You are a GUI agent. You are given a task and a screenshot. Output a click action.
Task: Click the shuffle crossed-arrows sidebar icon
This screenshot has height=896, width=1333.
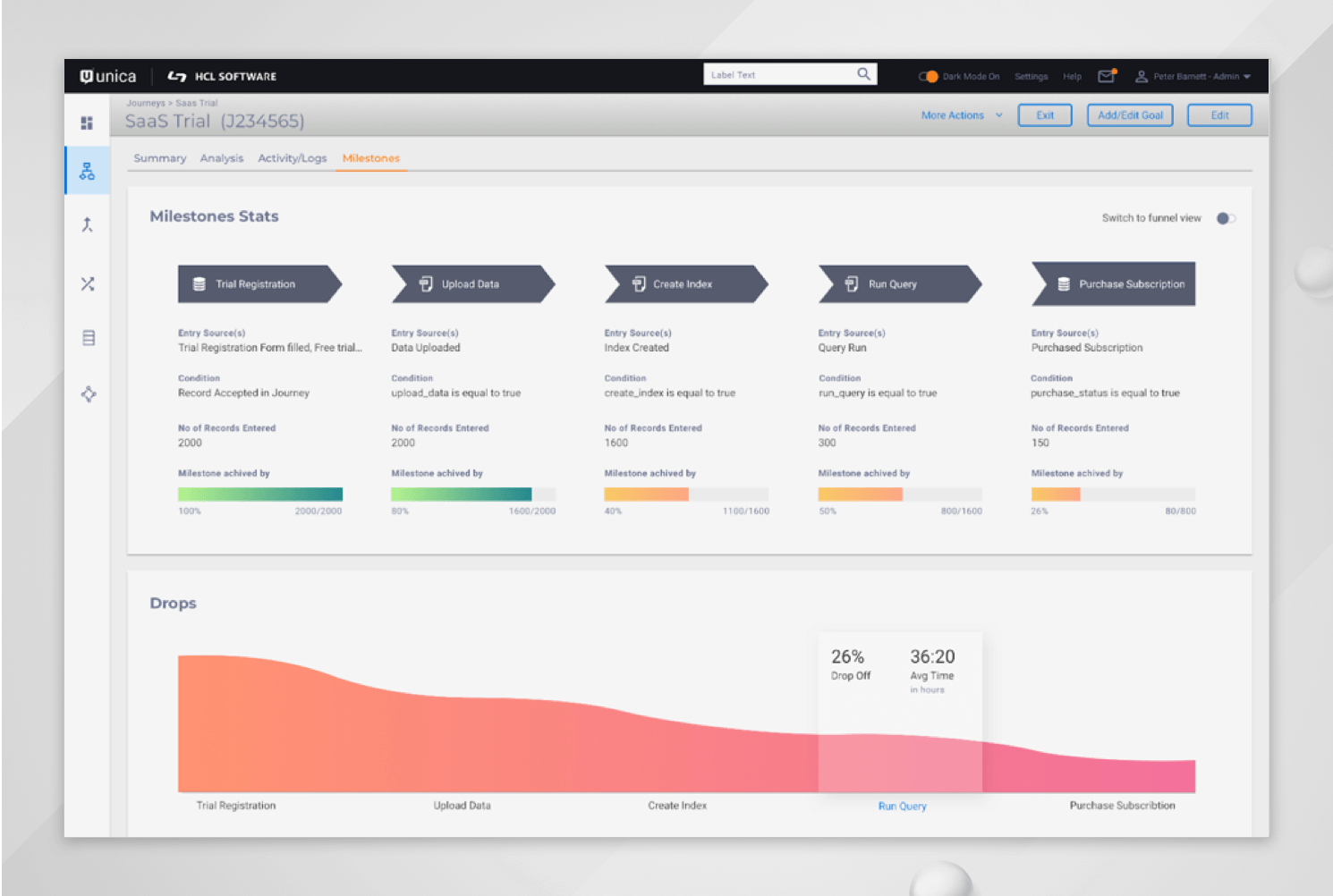click(x=87, y=284)
